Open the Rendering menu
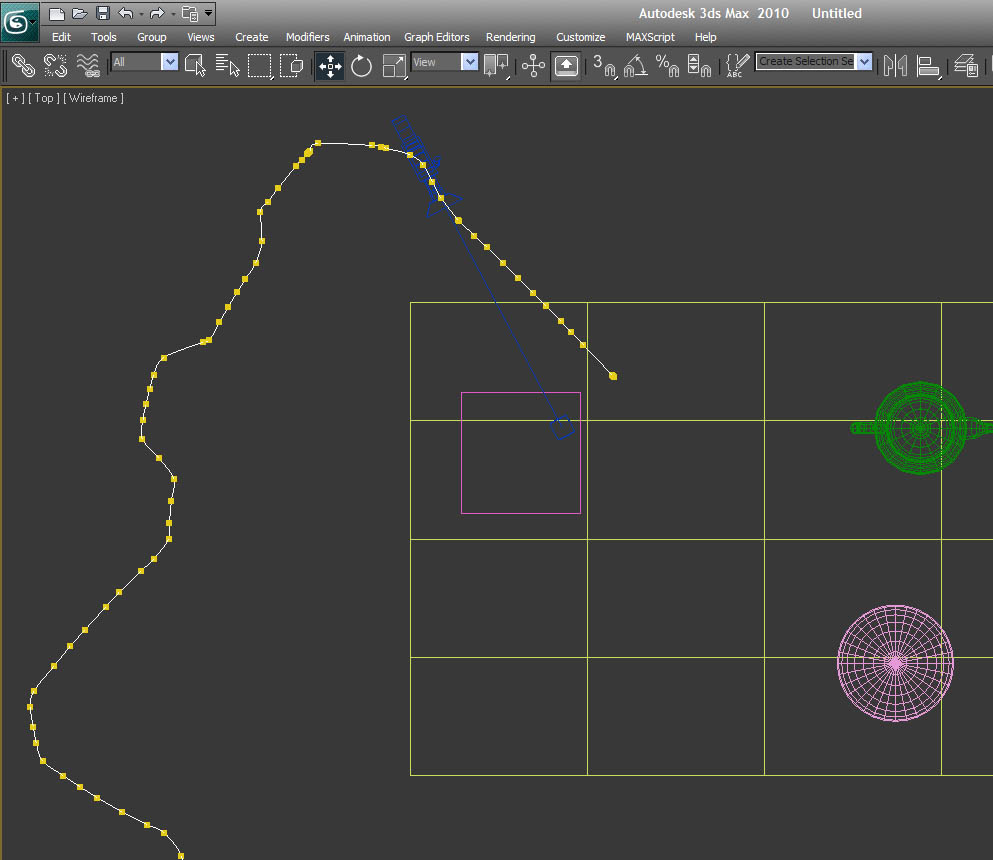993x860 pixels. pos(510,37)
